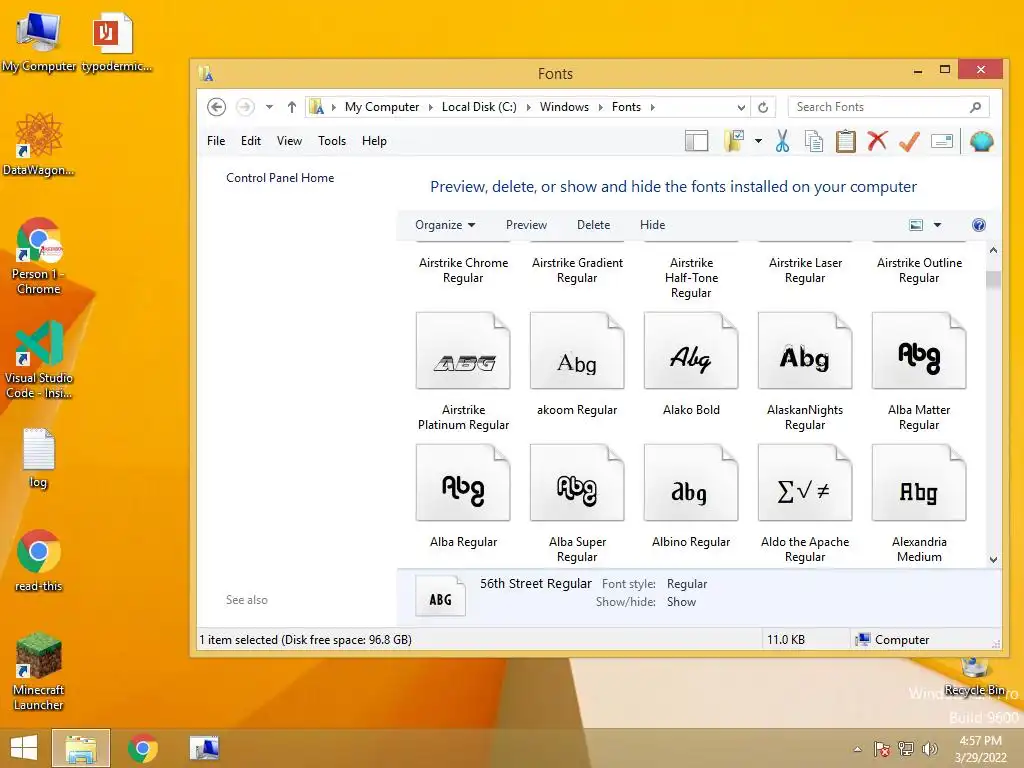Show hidden system tray icons arrow

point(857,750)
